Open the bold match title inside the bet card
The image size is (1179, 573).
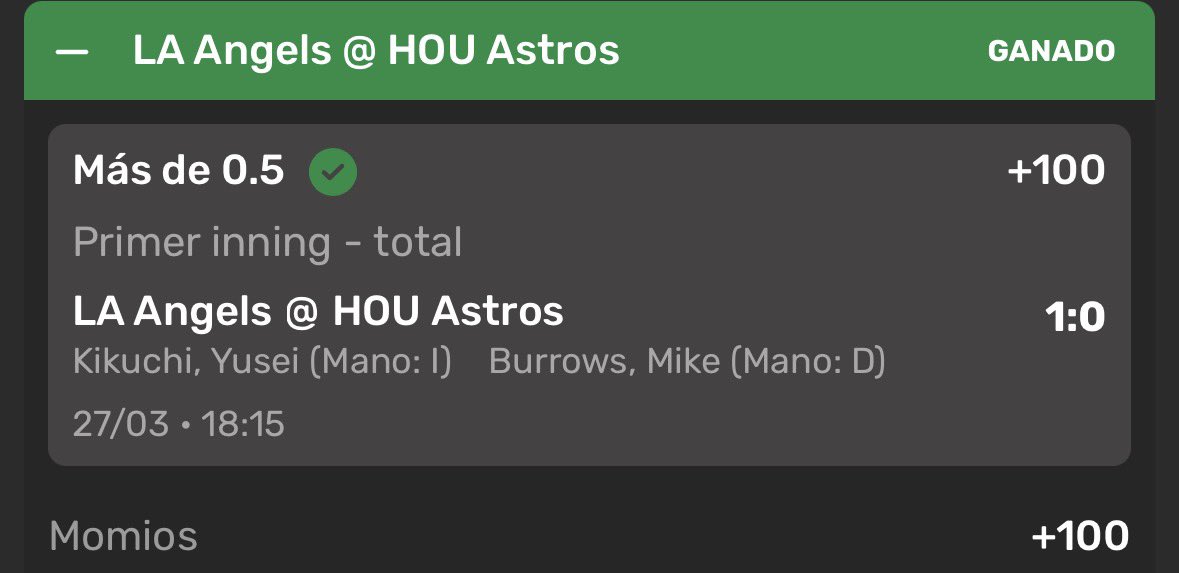(x=318, y=312)
